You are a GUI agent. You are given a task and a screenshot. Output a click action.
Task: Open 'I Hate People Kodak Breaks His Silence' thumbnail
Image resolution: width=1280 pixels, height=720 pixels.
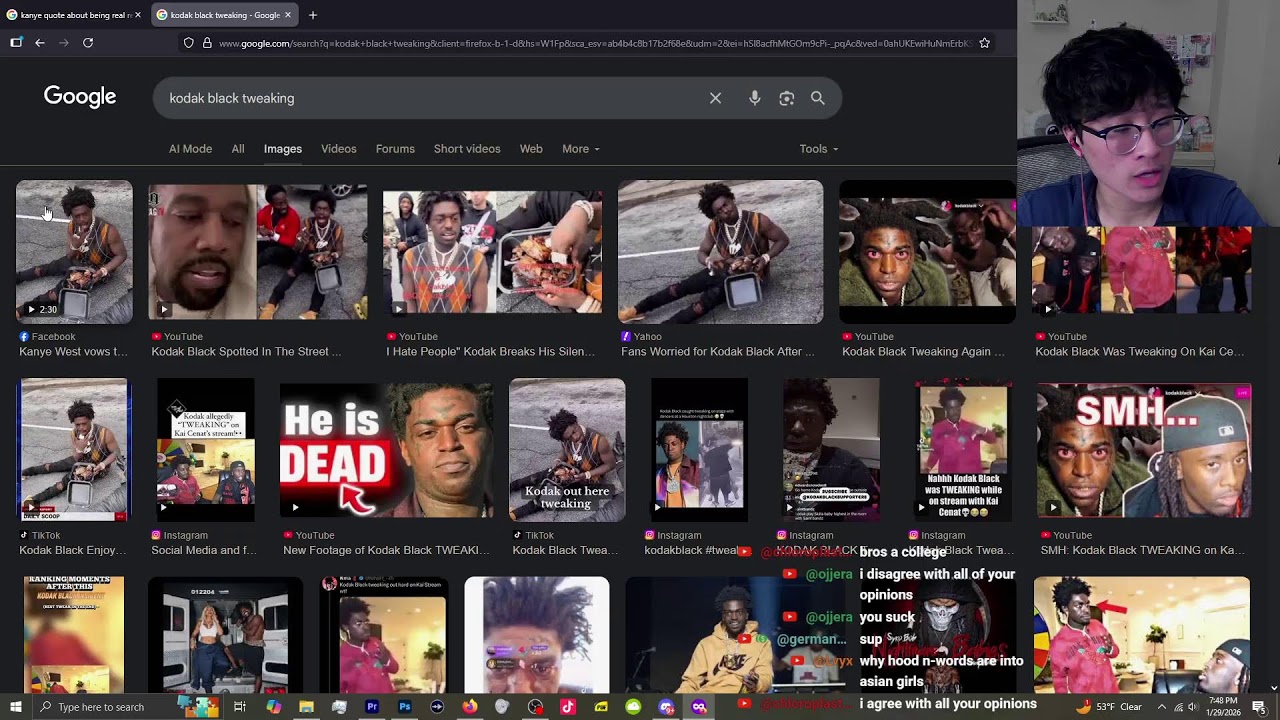[x=493, y=252]
